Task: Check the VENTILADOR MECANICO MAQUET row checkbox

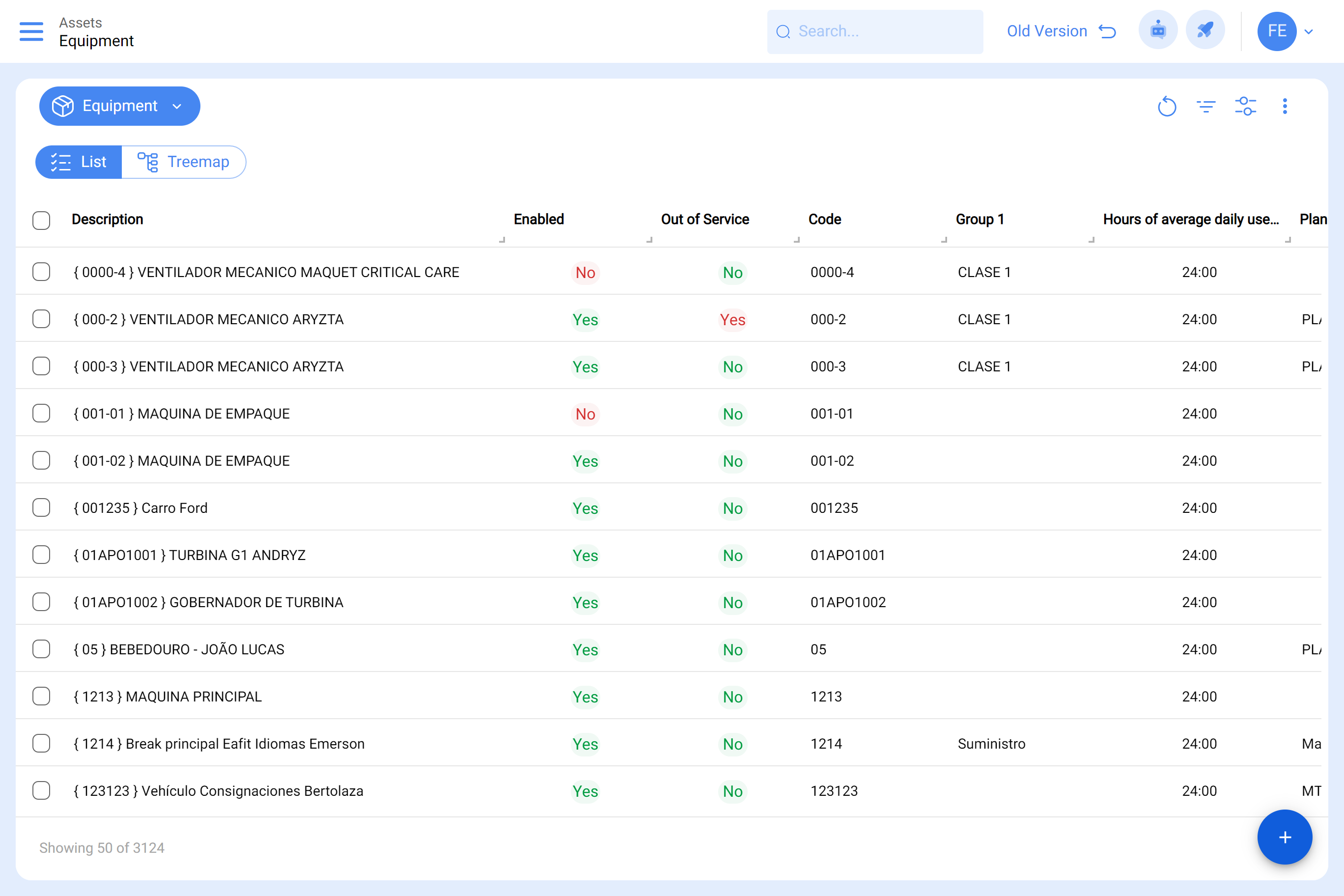Action: [41, 272]
